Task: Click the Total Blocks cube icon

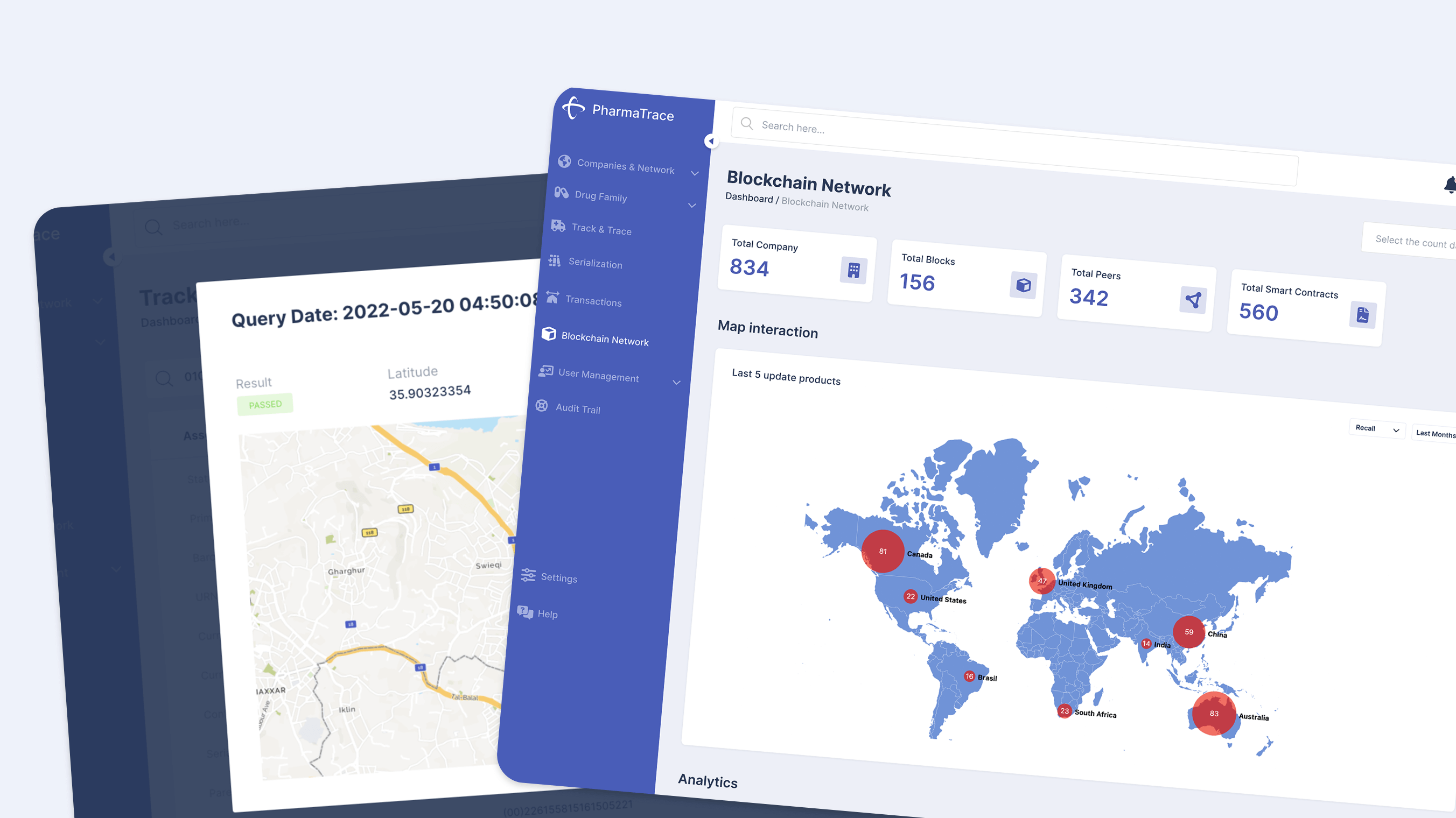Action: pos(1023,285)
